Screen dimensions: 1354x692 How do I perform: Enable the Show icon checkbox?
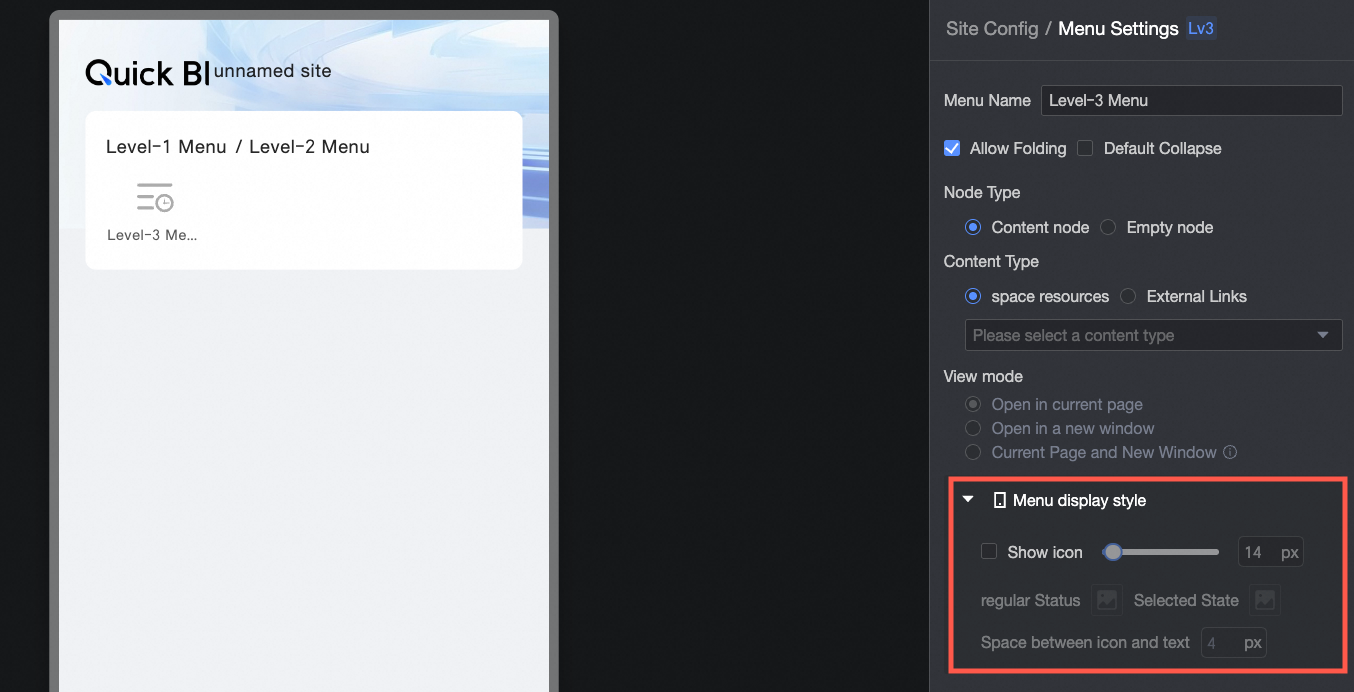(989, 551)
